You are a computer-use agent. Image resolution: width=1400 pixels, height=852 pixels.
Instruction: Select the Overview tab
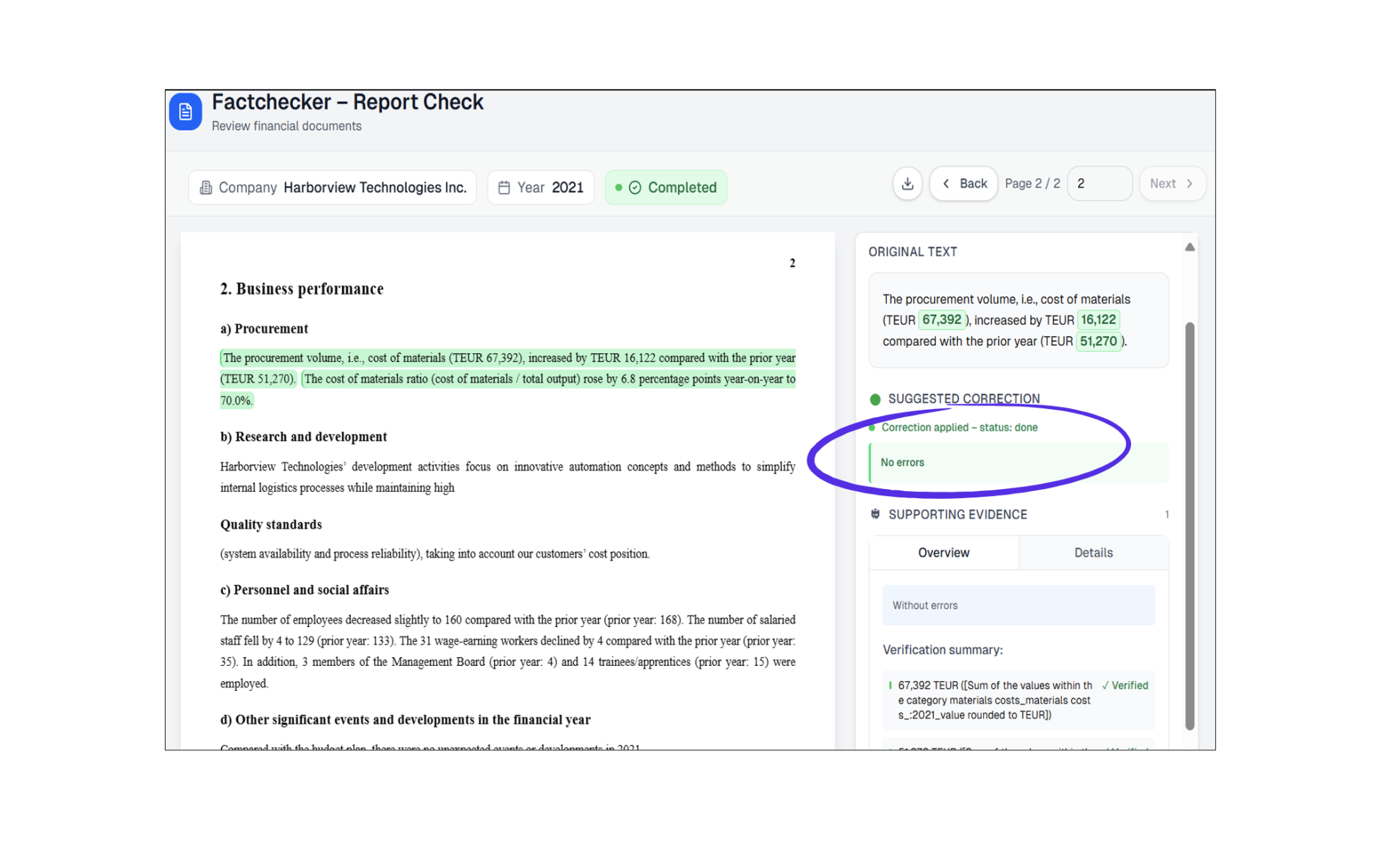[x=943, y=553]
